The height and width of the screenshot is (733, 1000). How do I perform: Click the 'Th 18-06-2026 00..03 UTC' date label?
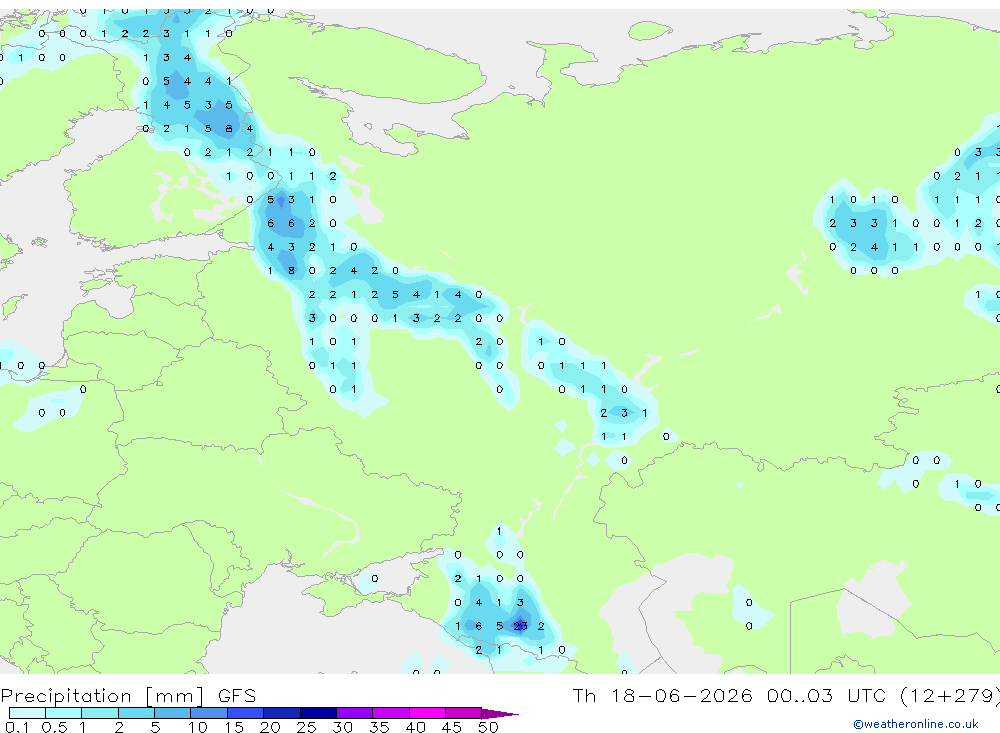point(732,695)
